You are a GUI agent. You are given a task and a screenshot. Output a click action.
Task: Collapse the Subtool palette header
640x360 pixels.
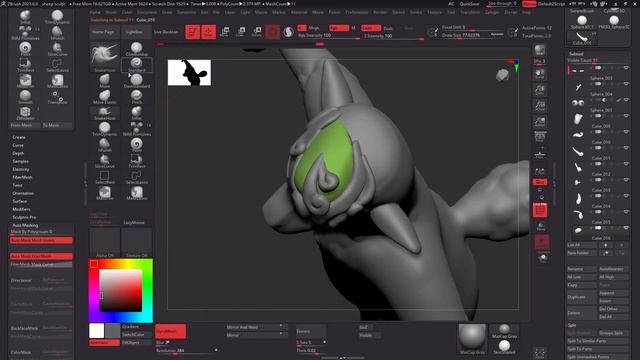point(576,53)
